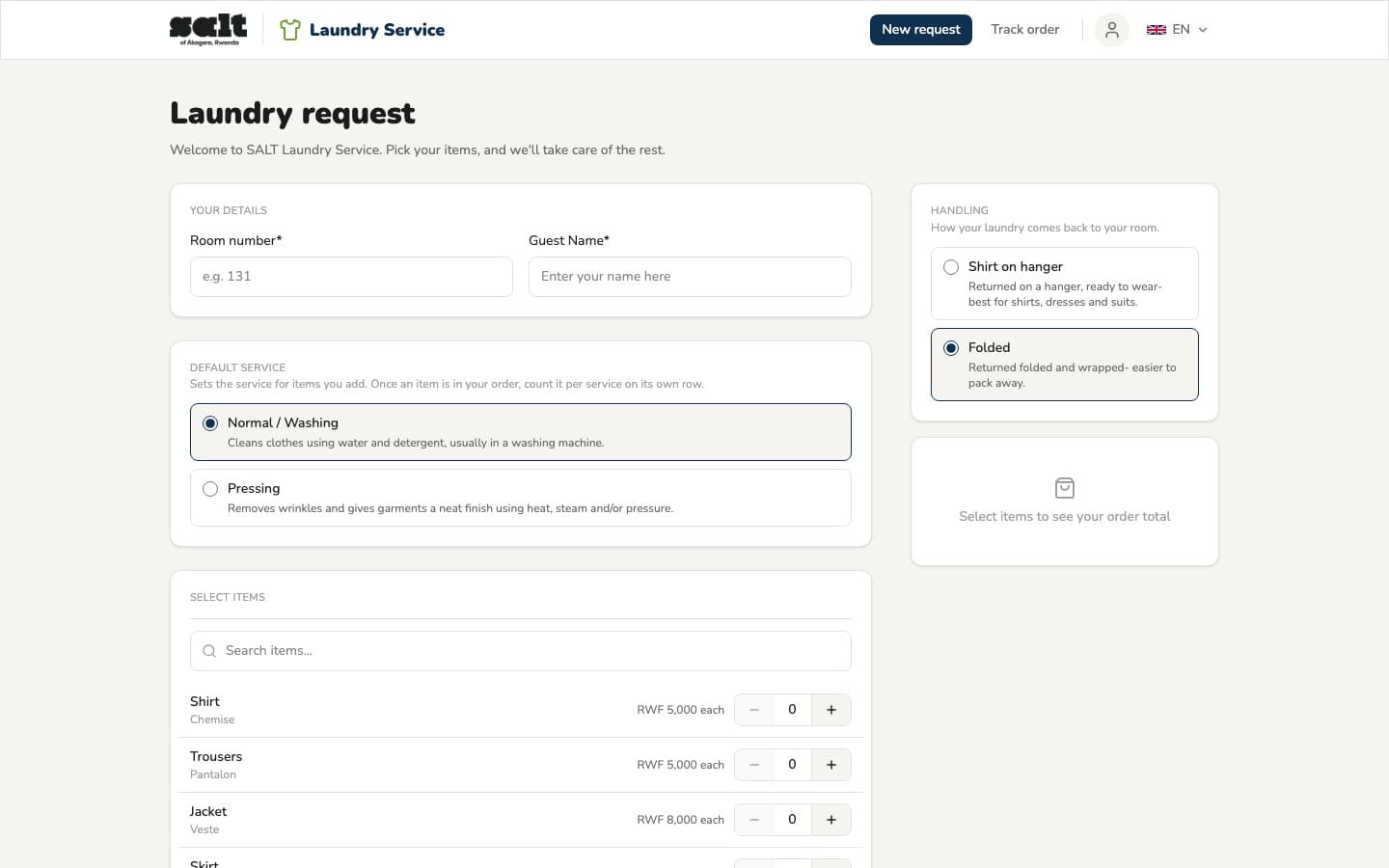Select Normal / Washing default service
The width and height of the screenshot is (1389, 868).
pyautogui.click(x=521, y=432)
